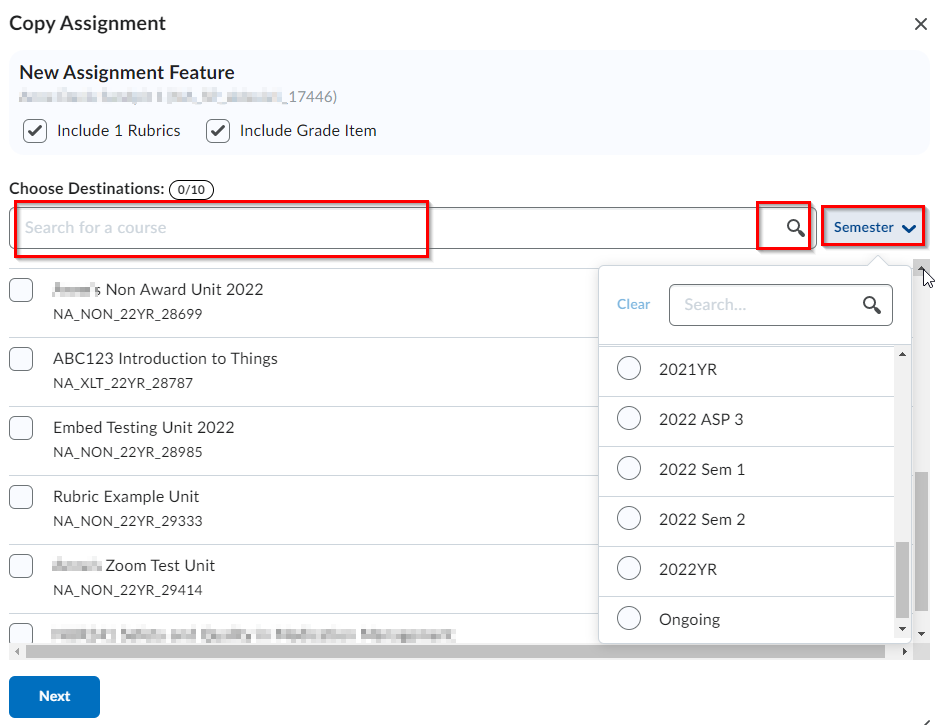Select the 2022YR semester option

[629, 568]
